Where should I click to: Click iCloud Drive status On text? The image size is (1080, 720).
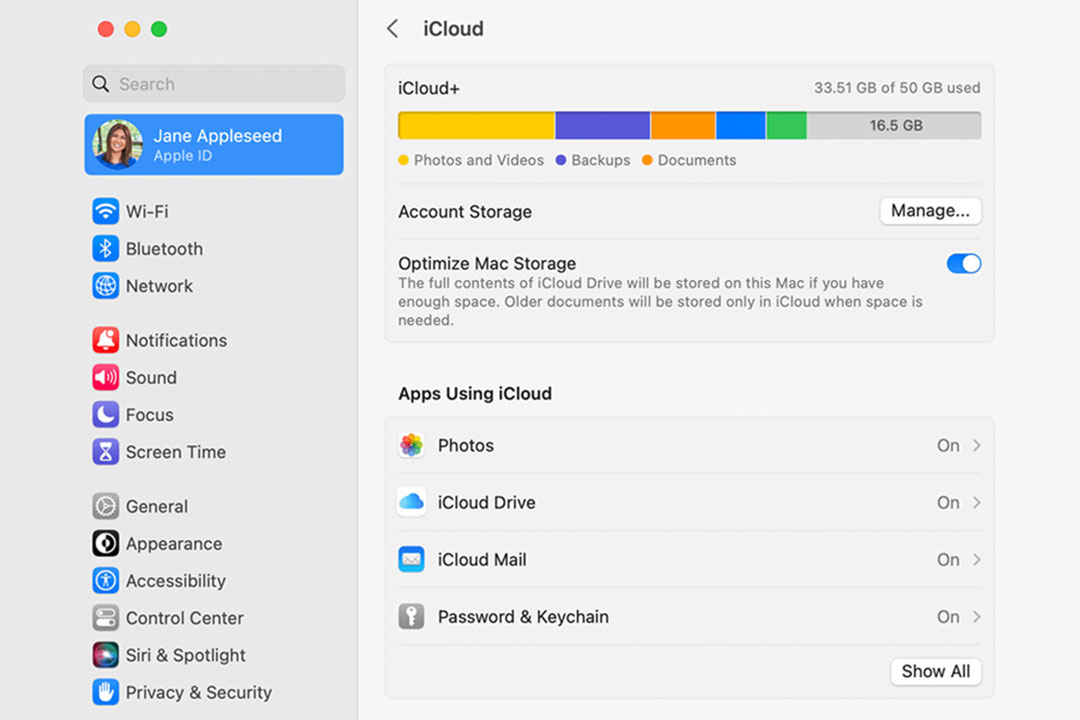[948, 502]
